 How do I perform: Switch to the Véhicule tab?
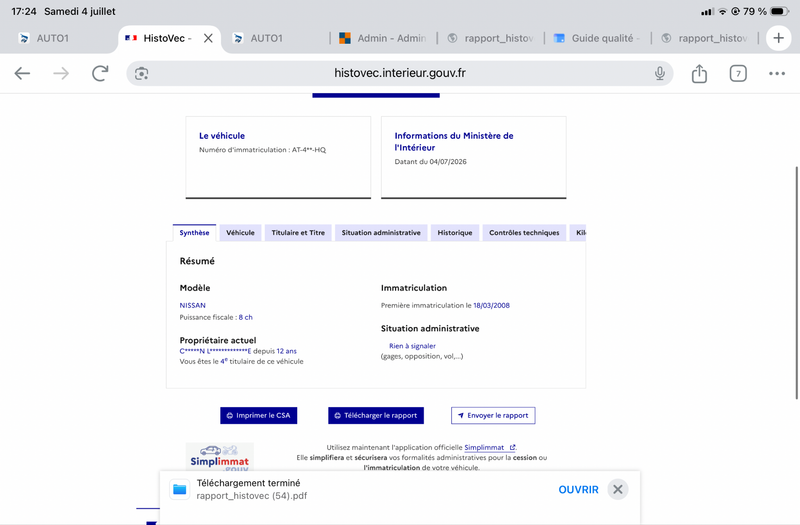pos(240,233)
